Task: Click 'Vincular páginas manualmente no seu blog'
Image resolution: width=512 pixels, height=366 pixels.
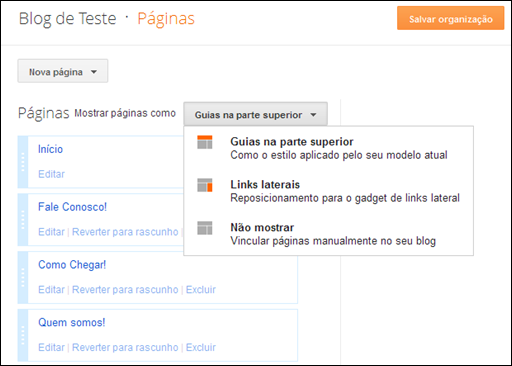Action: click(333, 241)
